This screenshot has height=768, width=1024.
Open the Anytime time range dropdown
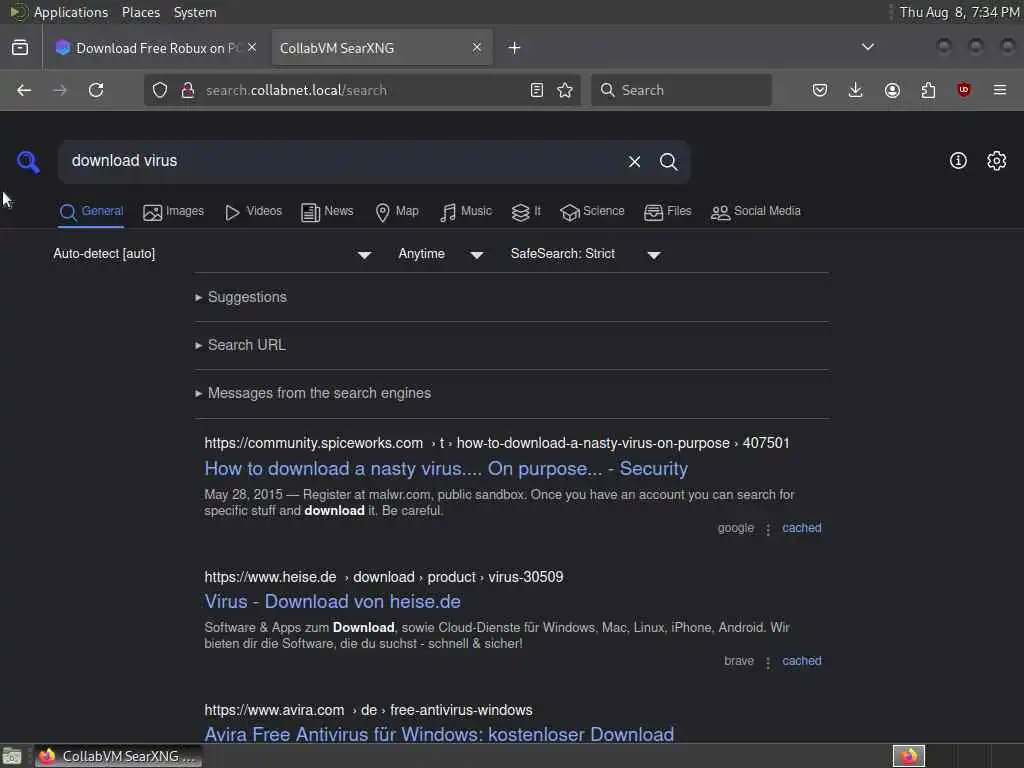click(441, 254)
